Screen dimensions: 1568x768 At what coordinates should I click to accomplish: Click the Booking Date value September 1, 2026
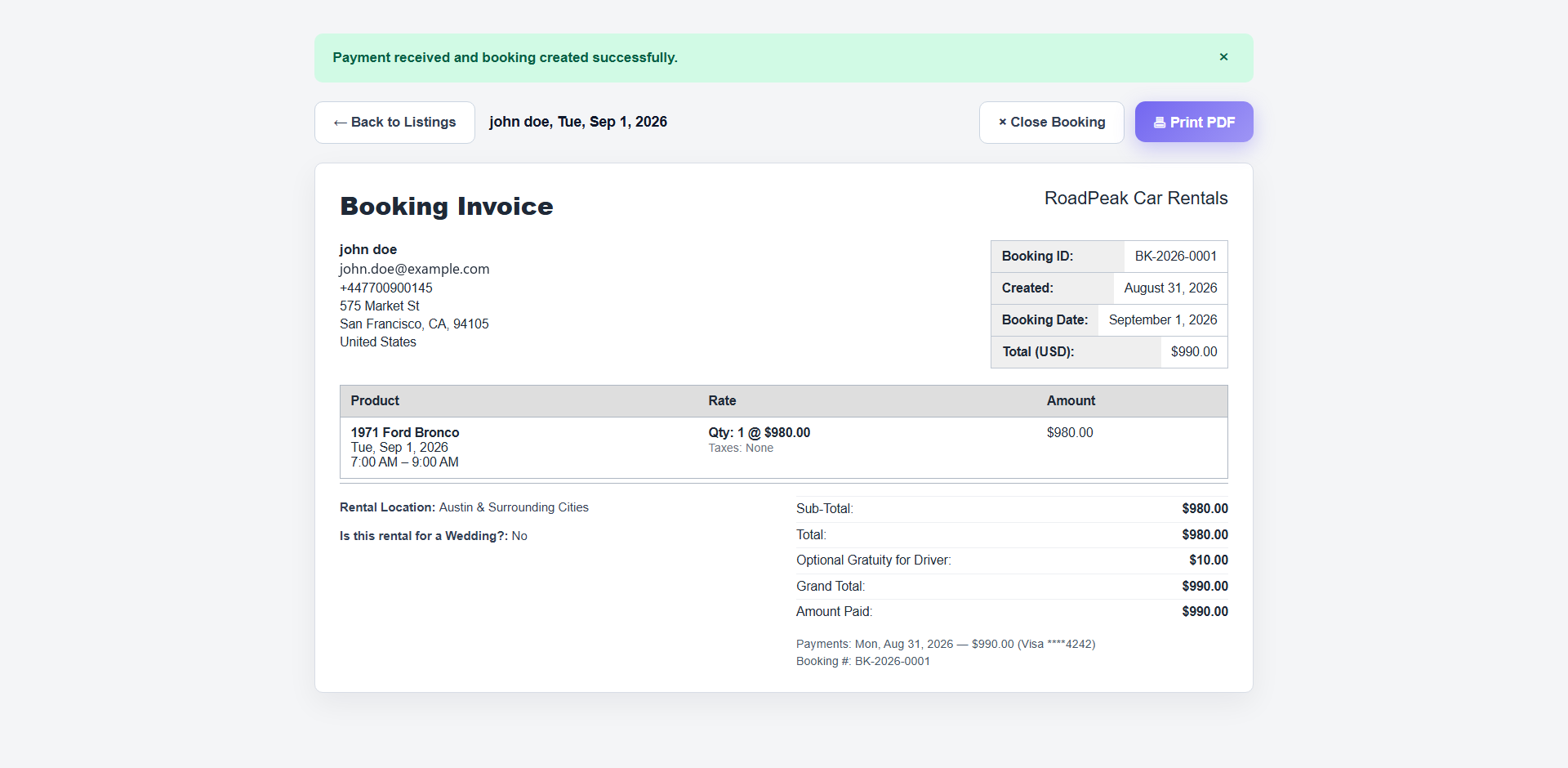coord(1163,320)
